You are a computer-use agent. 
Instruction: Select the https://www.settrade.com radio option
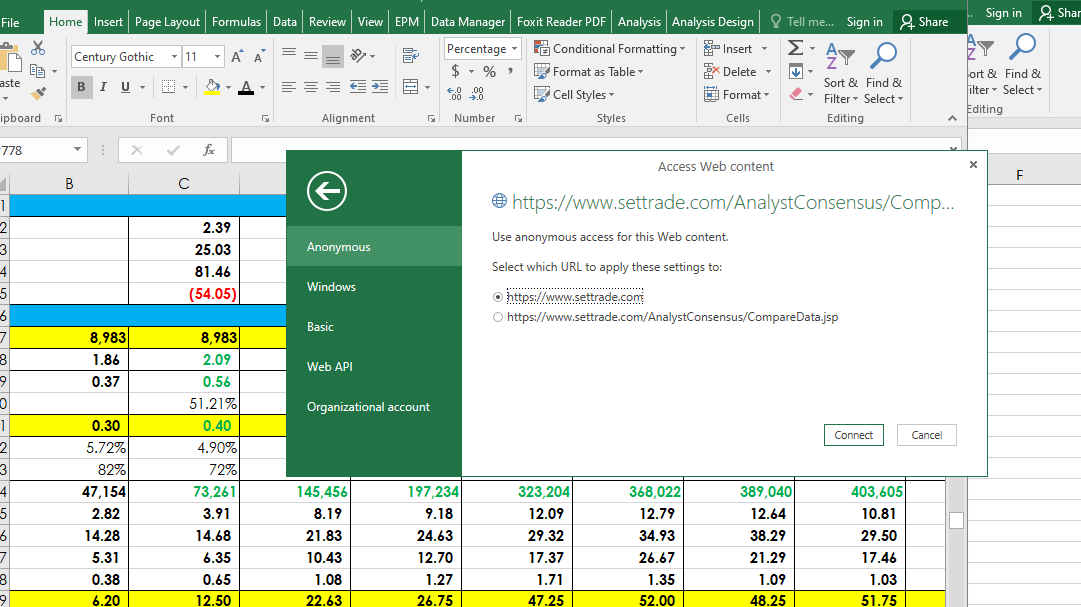(x=499, y=297)
